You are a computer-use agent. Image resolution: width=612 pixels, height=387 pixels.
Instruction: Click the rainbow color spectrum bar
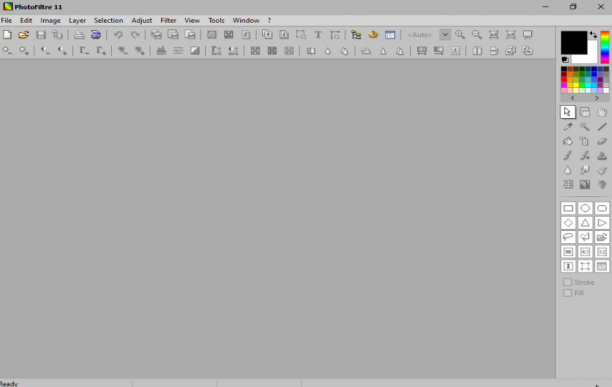pos(605,47)
